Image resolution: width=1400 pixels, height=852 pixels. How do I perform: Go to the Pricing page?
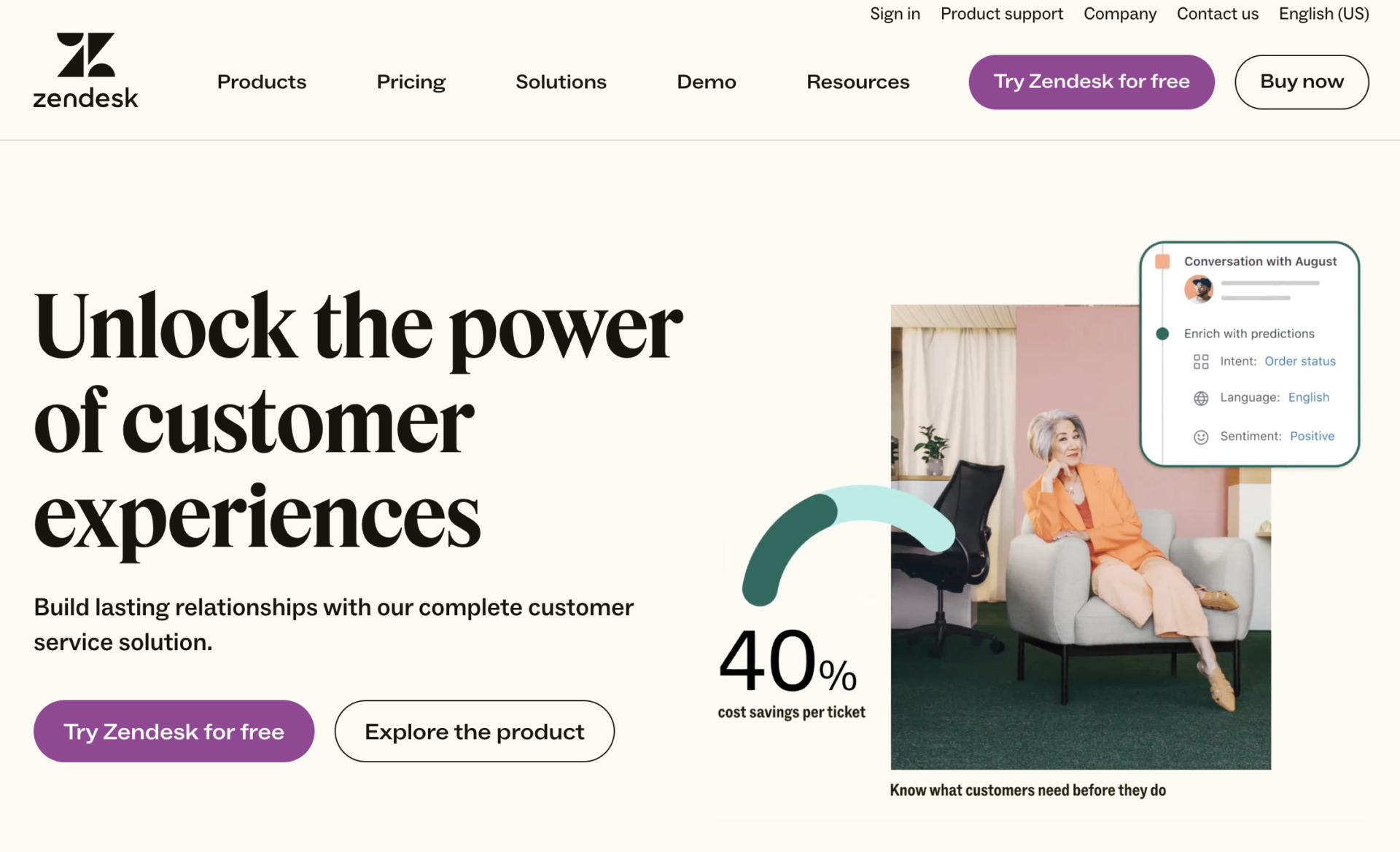click(x=411, y=82)
